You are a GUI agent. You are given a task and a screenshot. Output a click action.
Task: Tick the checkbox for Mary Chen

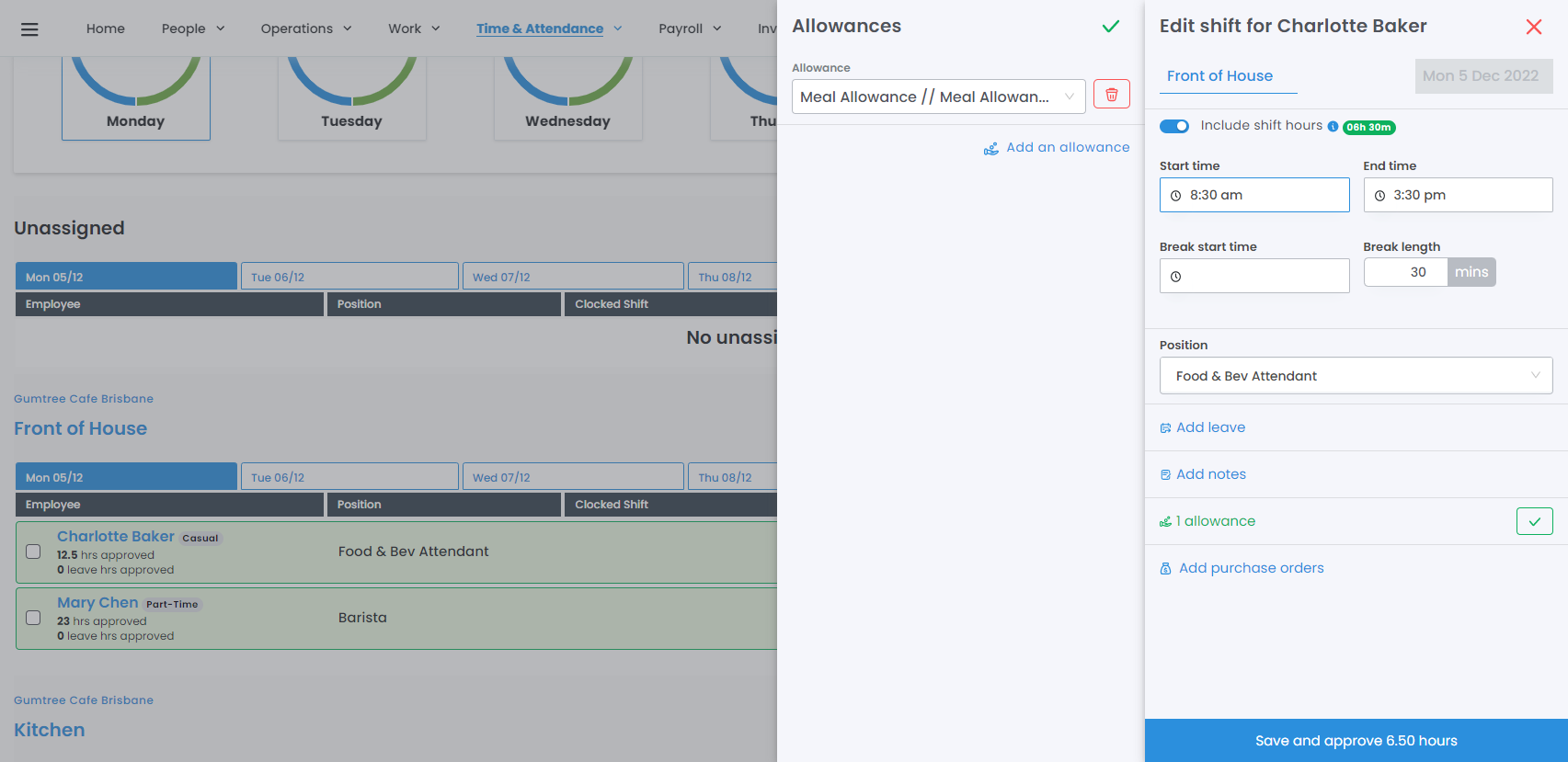tap(33, 618)
